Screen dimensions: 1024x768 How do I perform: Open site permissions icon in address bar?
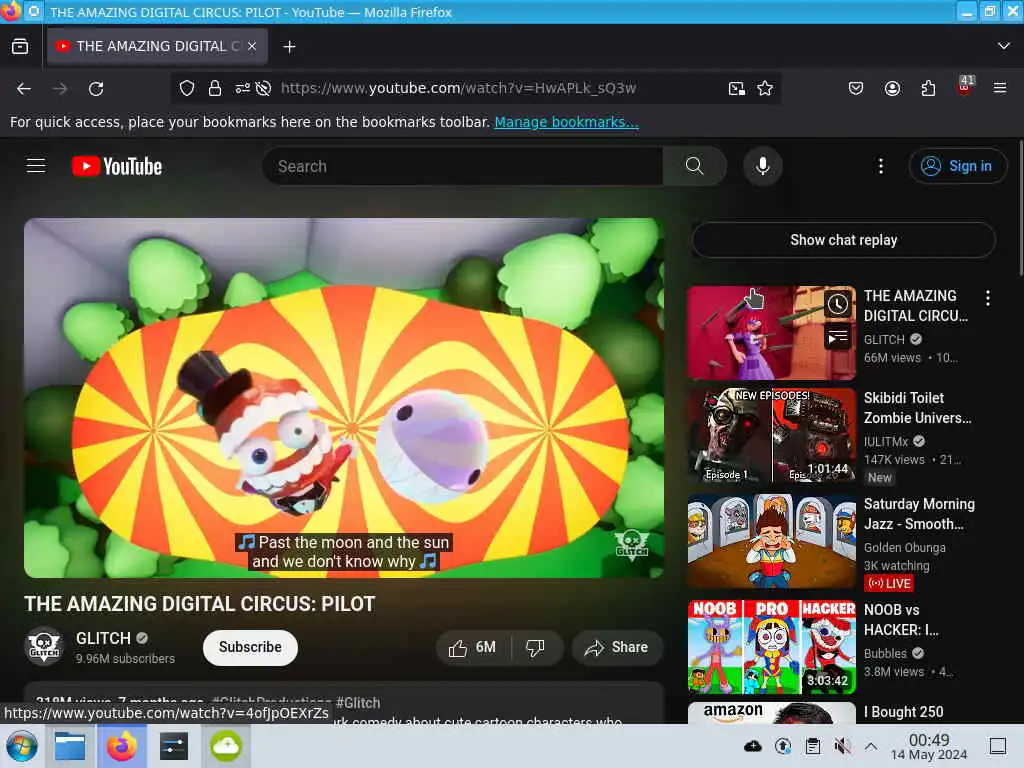point(242,88)
